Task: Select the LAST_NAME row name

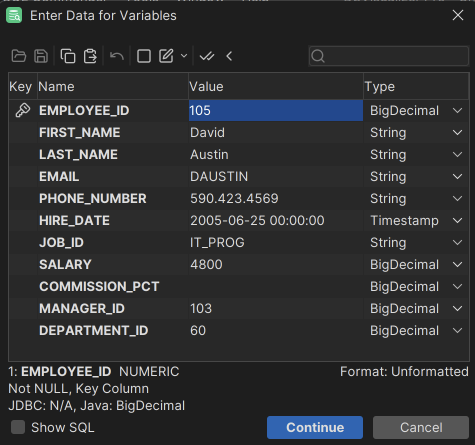Action: (x=78, y=154)
